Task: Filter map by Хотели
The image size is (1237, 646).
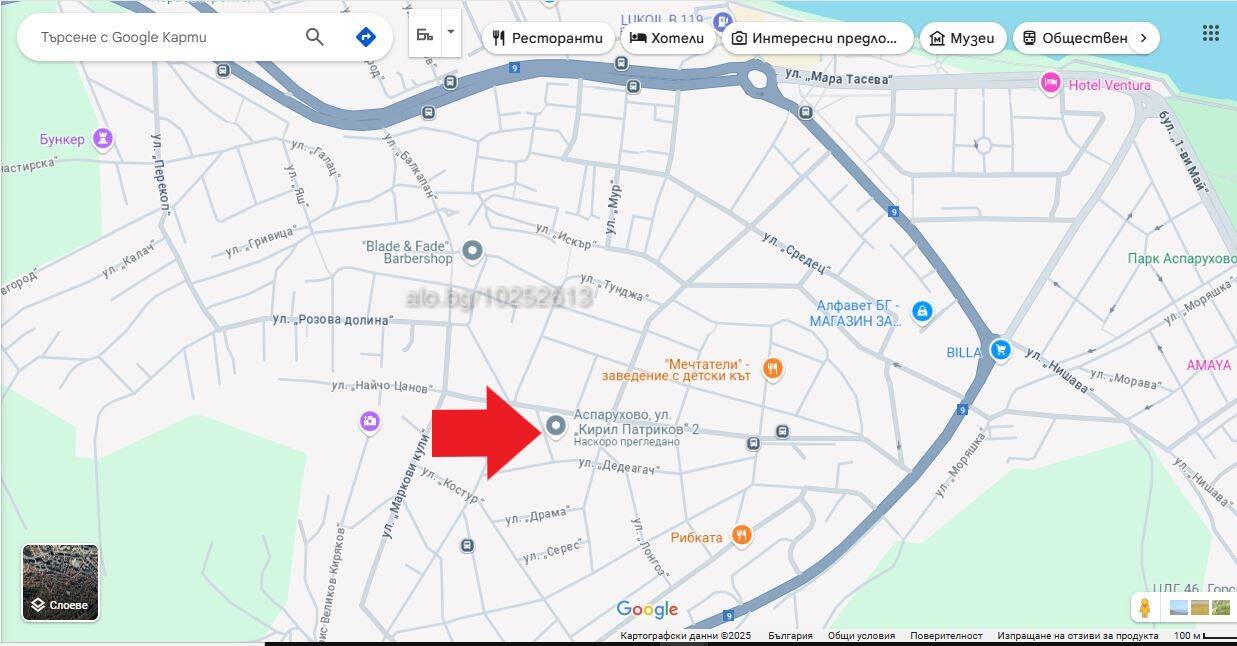Action: click(x=669, y=38)
